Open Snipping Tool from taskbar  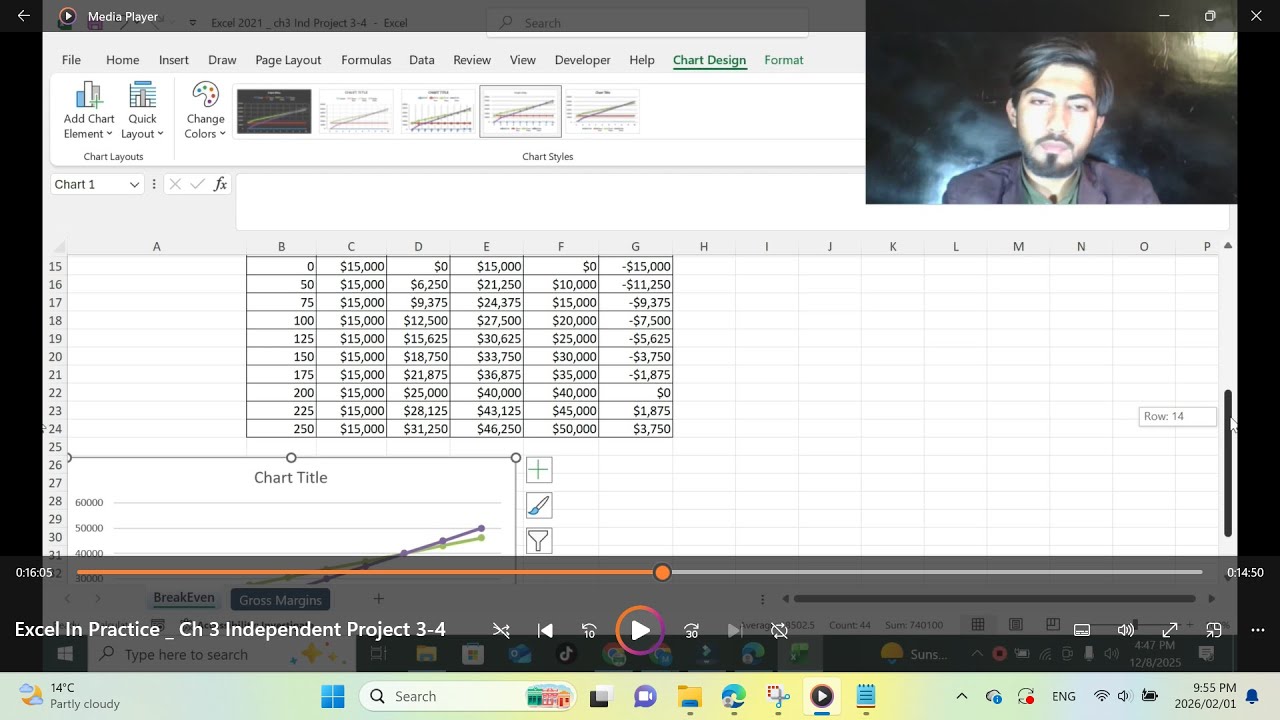click(778, 696)
